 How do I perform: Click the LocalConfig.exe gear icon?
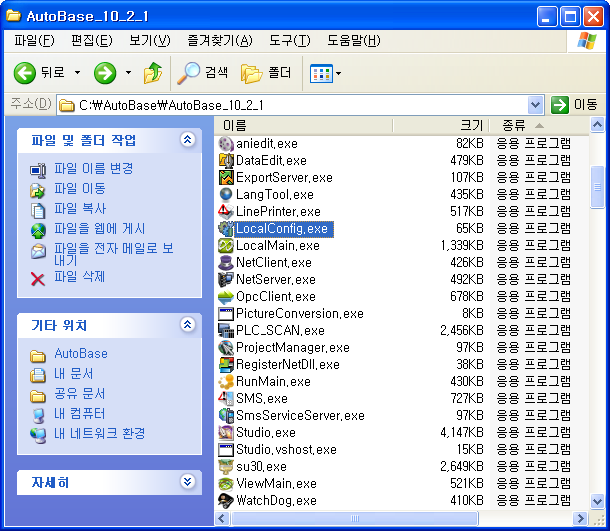tap(226, 229)
